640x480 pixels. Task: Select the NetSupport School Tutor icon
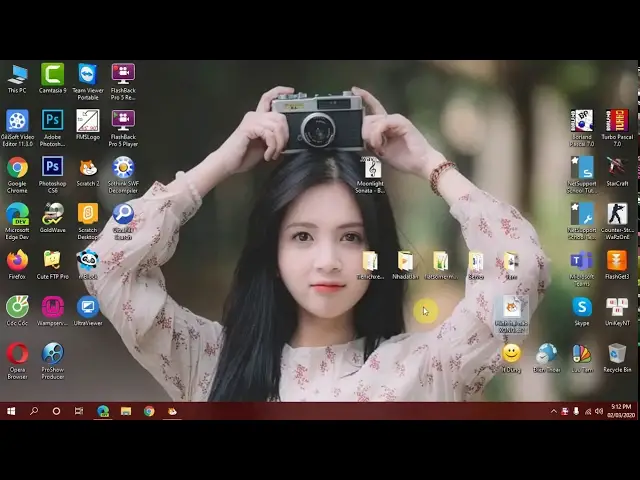582,175
